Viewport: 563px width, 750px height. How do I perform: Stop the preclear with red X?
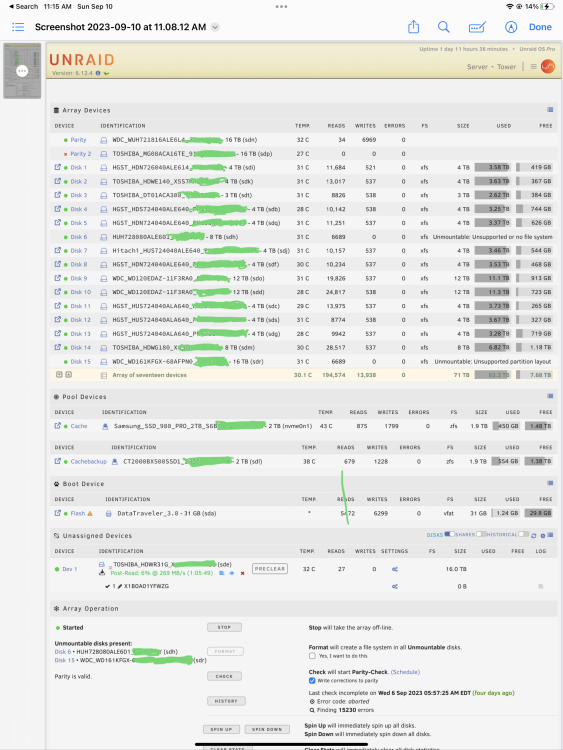click(x=243, y=573)
